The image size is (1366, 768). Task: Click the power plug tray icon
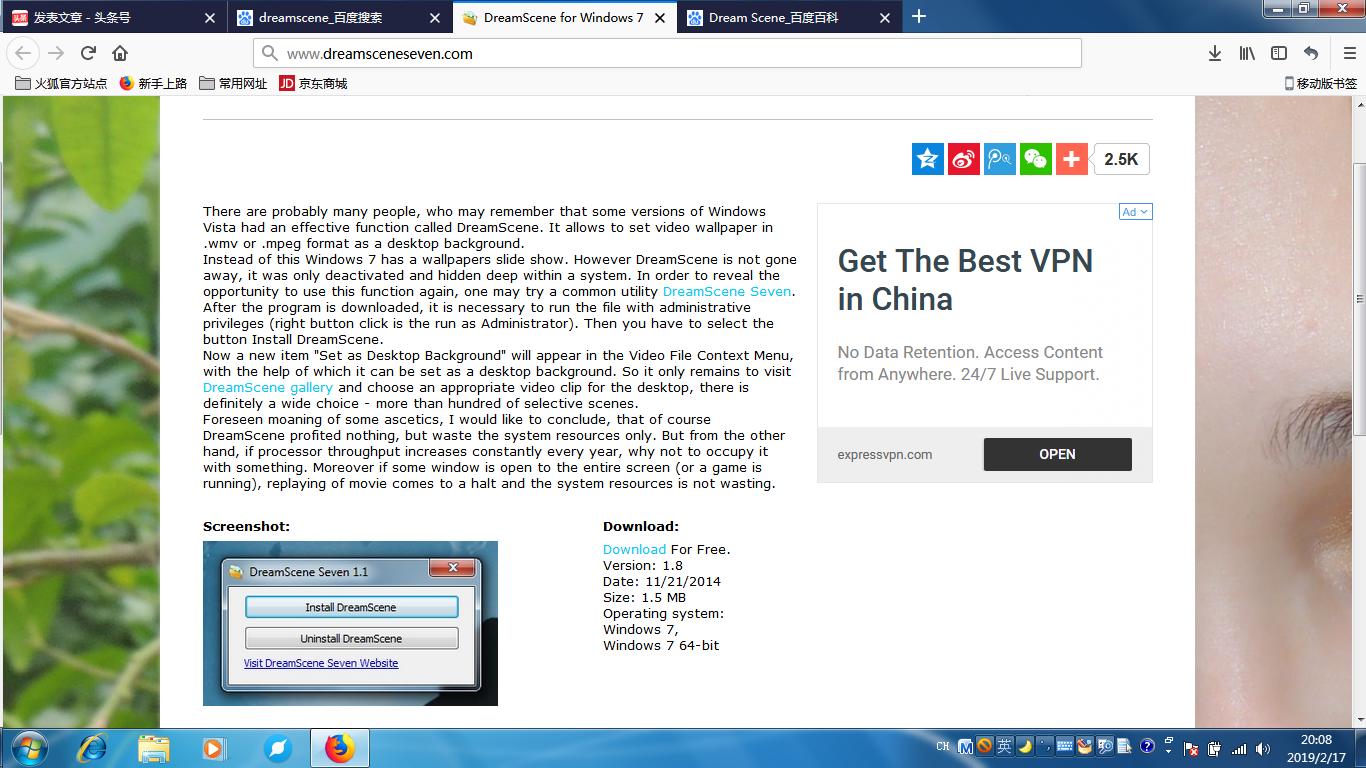coord(1215,748)
